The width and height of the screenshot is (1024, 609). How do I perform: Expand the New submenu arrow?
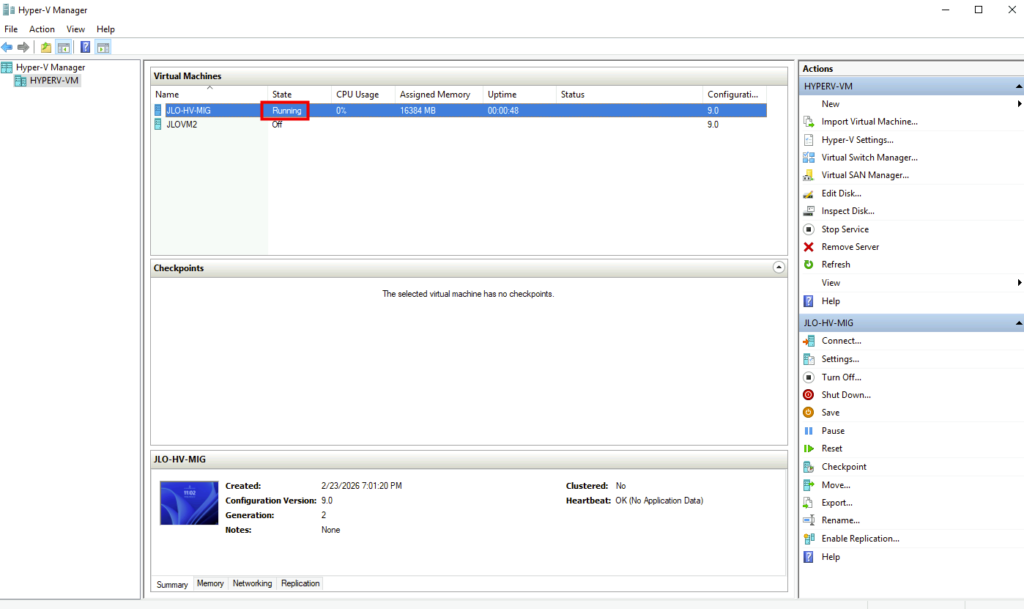1018,104
